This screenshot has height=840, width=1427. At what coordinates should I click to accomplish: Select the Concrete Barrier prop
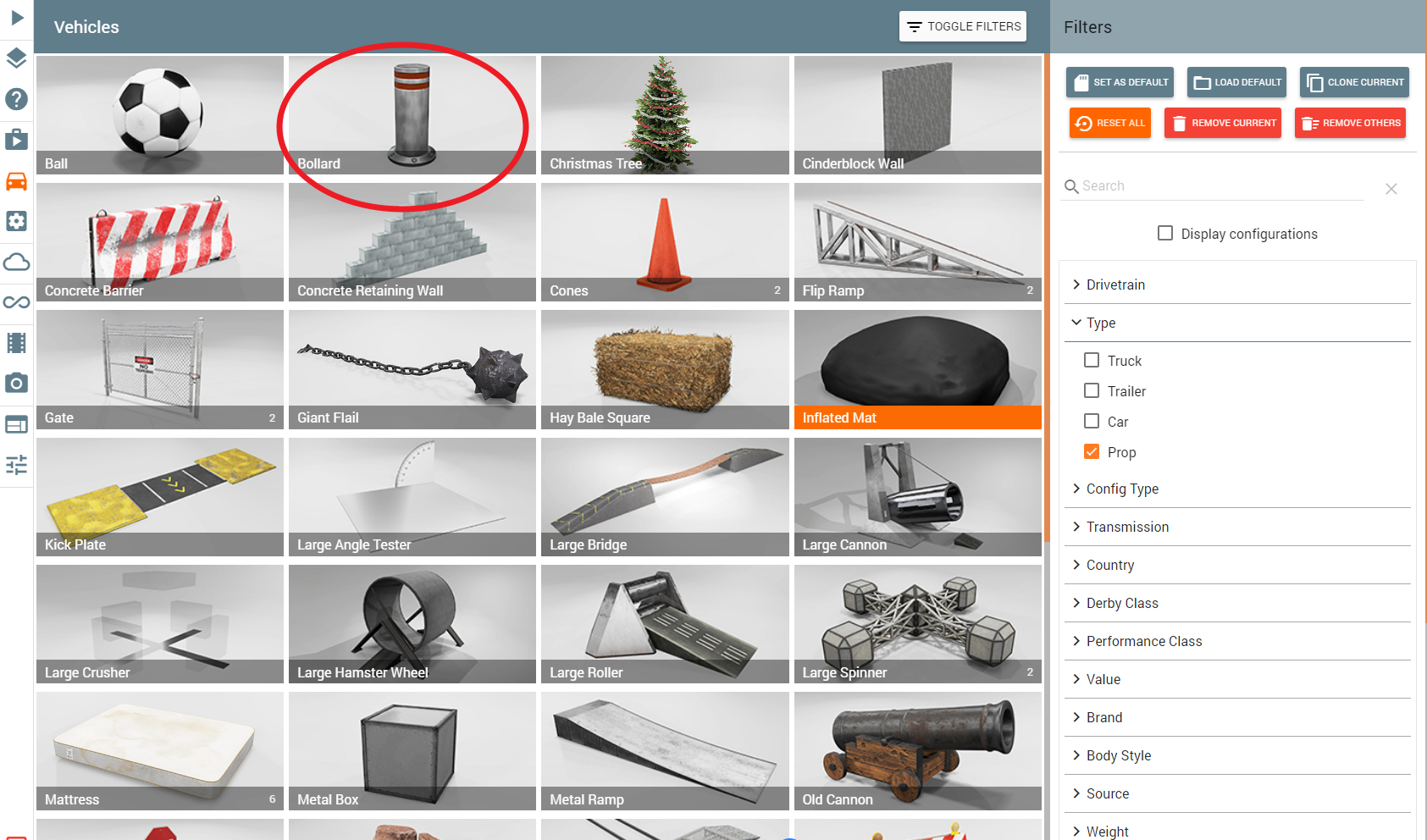(x=160, y=242)
